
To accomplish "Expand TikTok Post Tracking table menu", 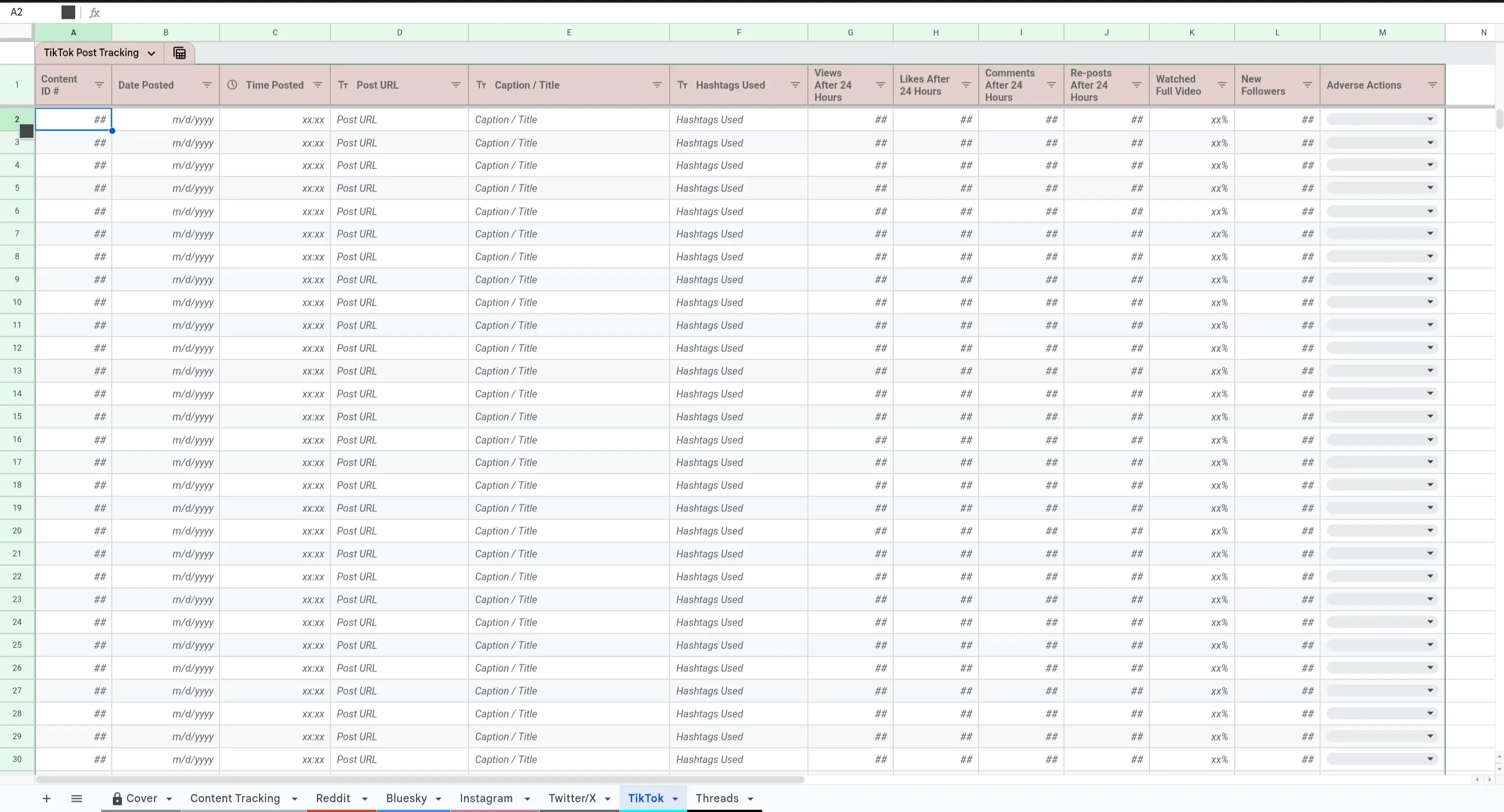I will (x=151, y=53).
